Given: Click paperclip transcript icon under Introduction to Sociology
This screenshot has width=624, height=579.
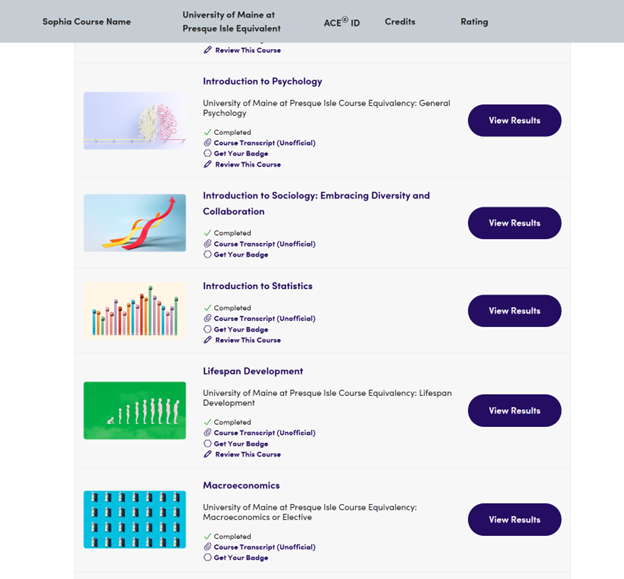Looking at the screenshot, I should pos(208,244).
